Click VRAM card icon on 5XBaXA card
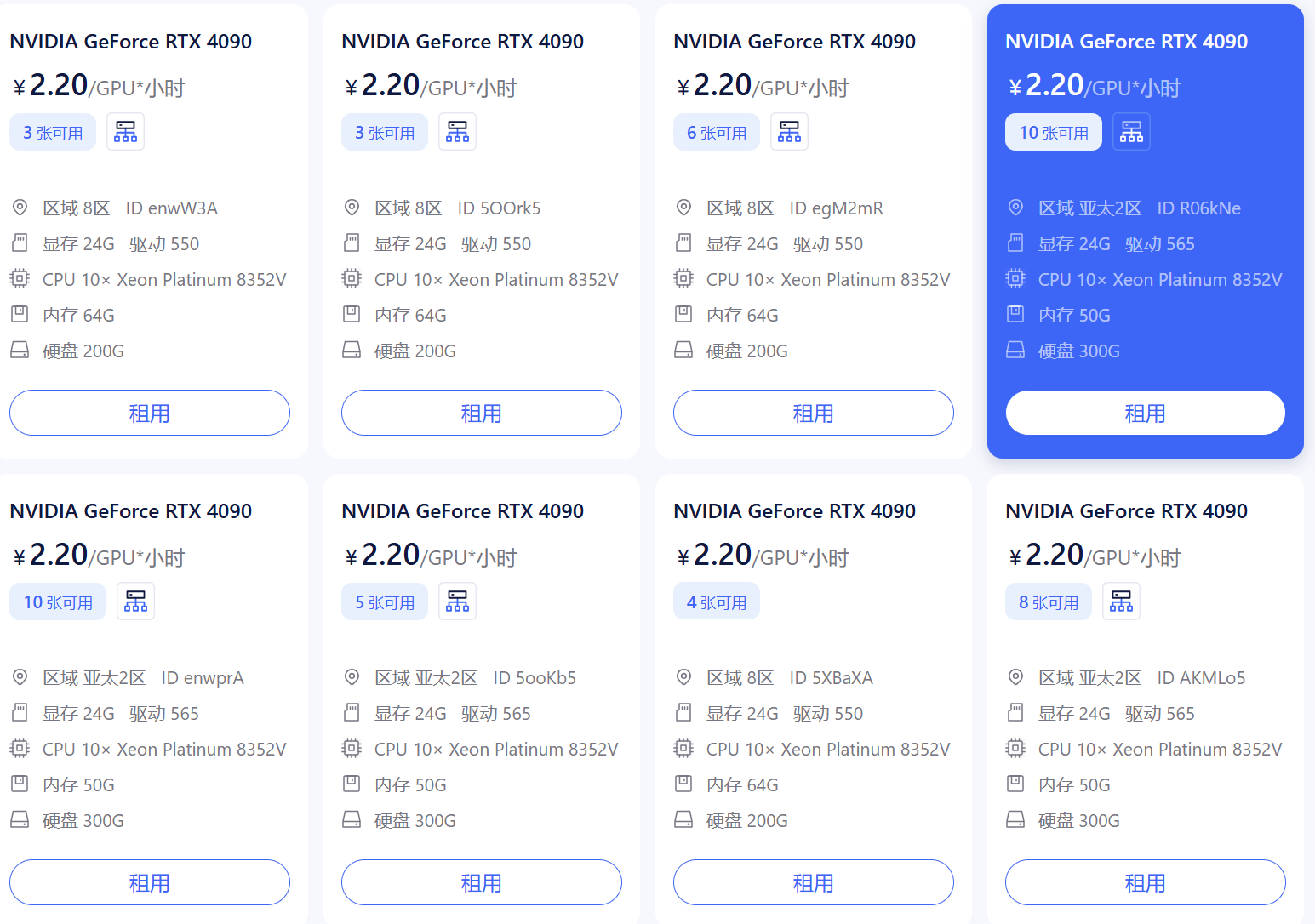This screenshot has width=1315, height=924. pyautogui.click(x=683, y=712)
